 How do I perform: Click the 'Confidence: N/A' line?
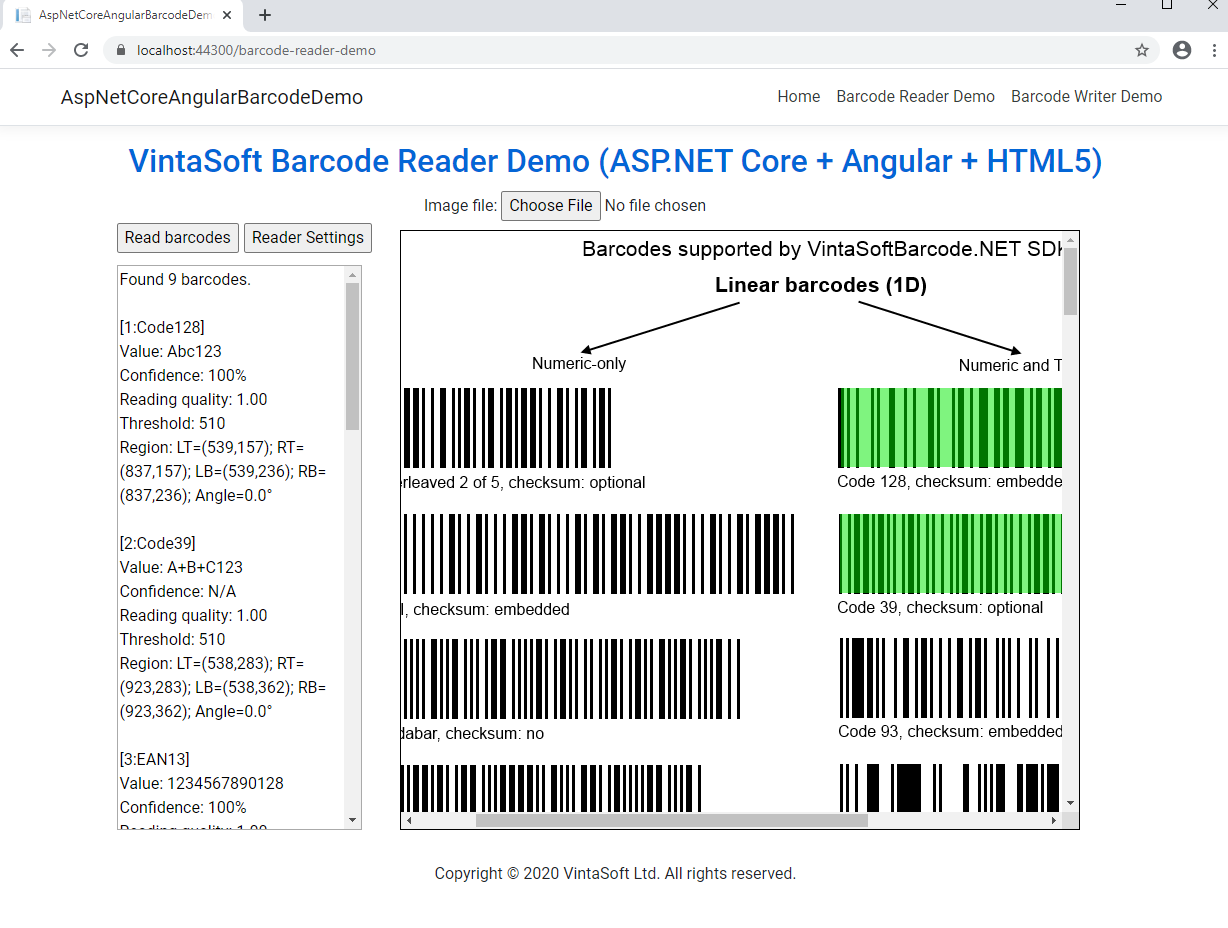pos(178,591)
